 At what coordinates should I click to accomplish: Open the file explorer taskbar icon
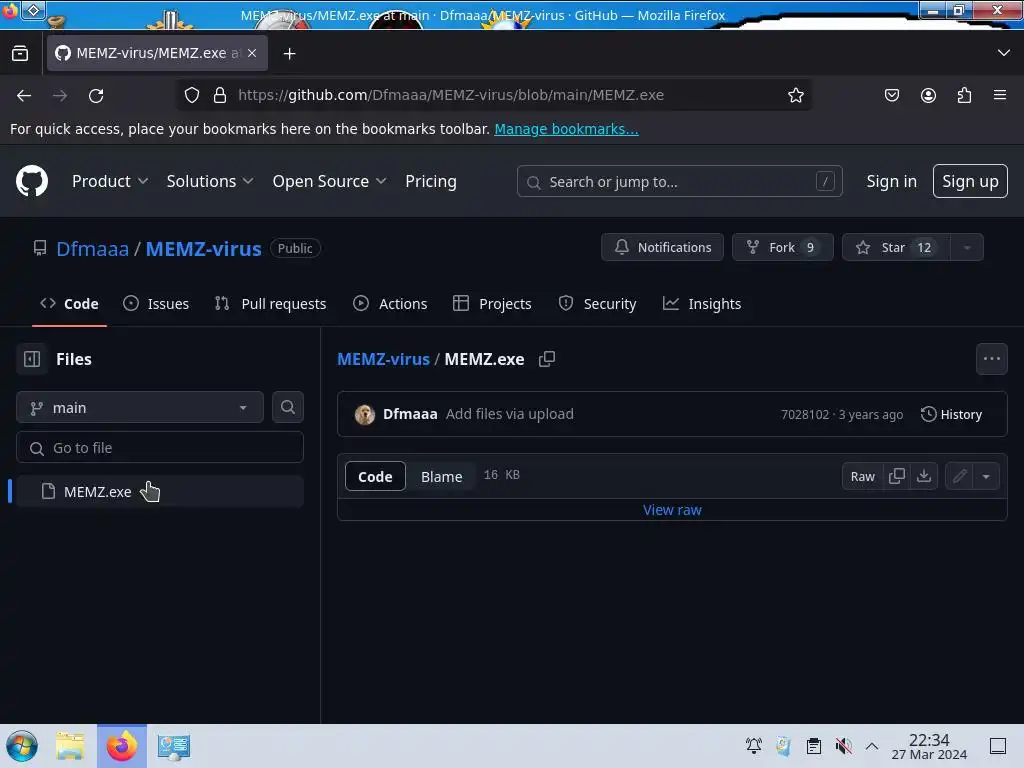pyautogui.click(x=70, y=746)
